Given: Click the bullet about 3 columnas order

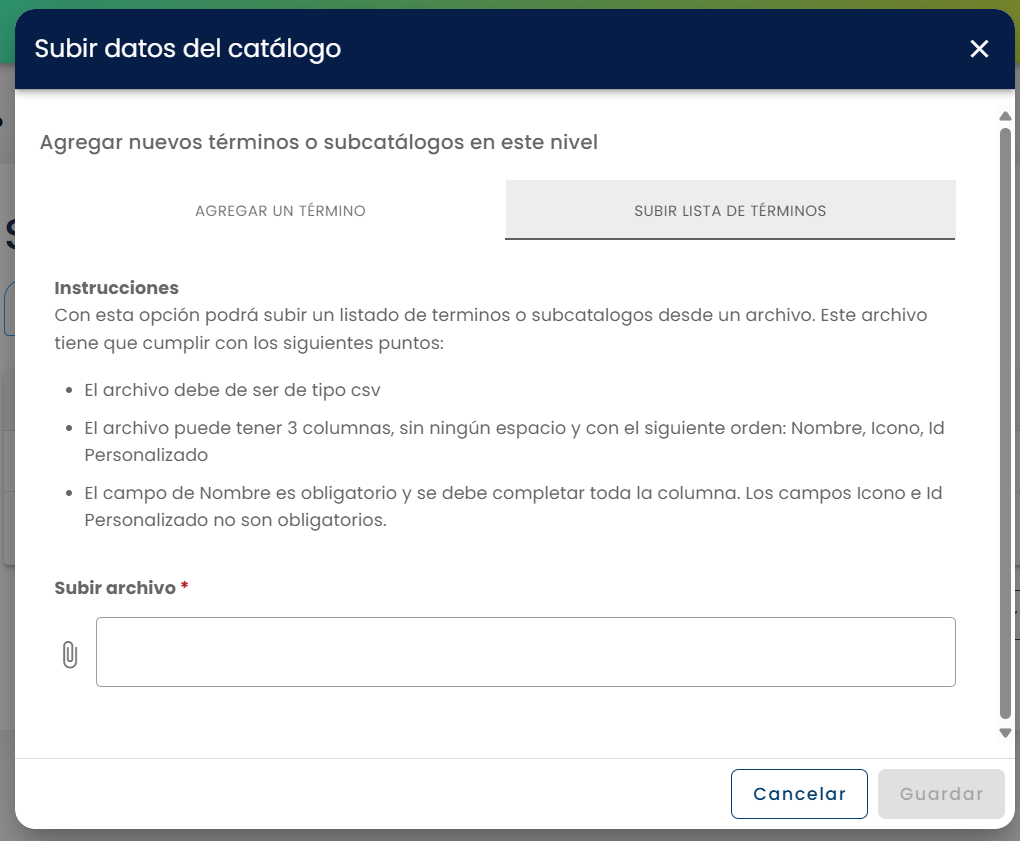Looking at the screenshot, I should click(514, 441).
